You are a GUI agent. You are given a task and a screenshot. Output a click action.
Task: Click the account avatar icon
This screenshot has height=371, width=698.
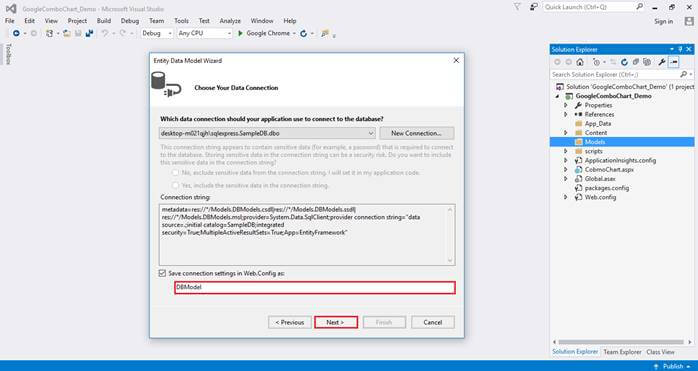tap(689, 21)
